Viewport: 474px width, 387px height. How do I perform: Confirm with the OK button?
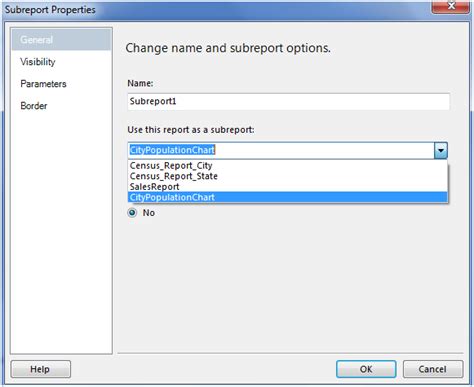366,369
